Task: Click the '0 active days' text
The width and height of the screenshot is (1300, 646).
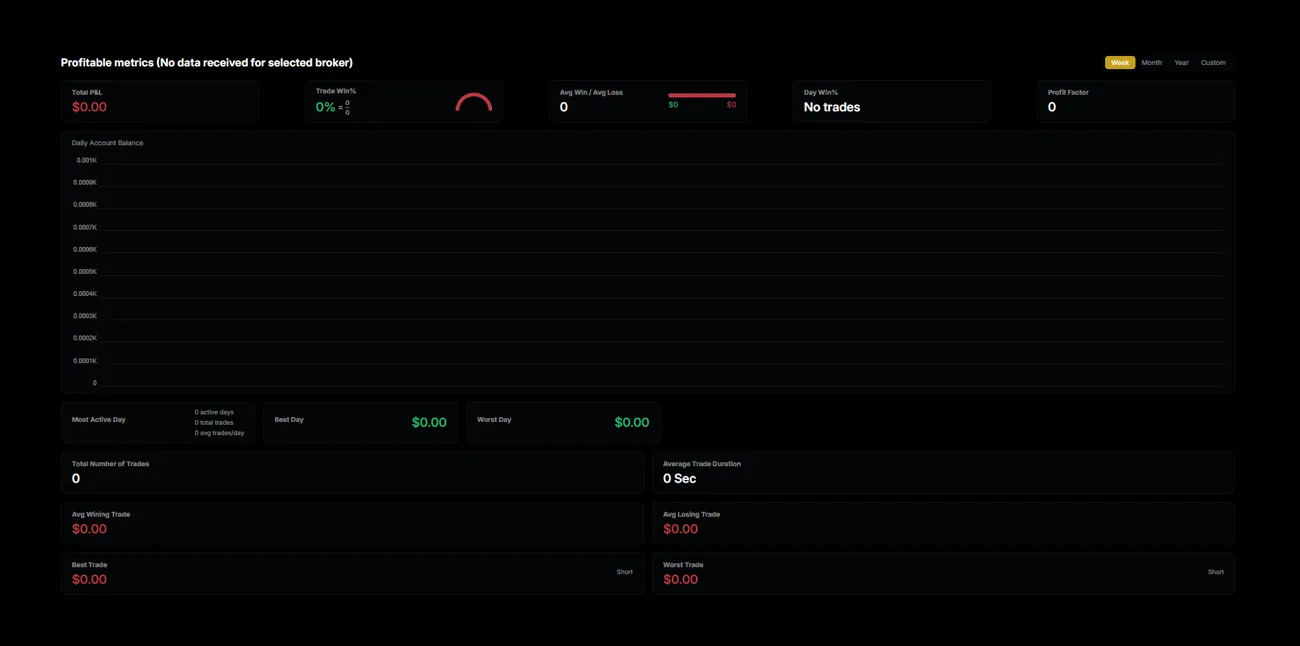Action: coord(214,412)
